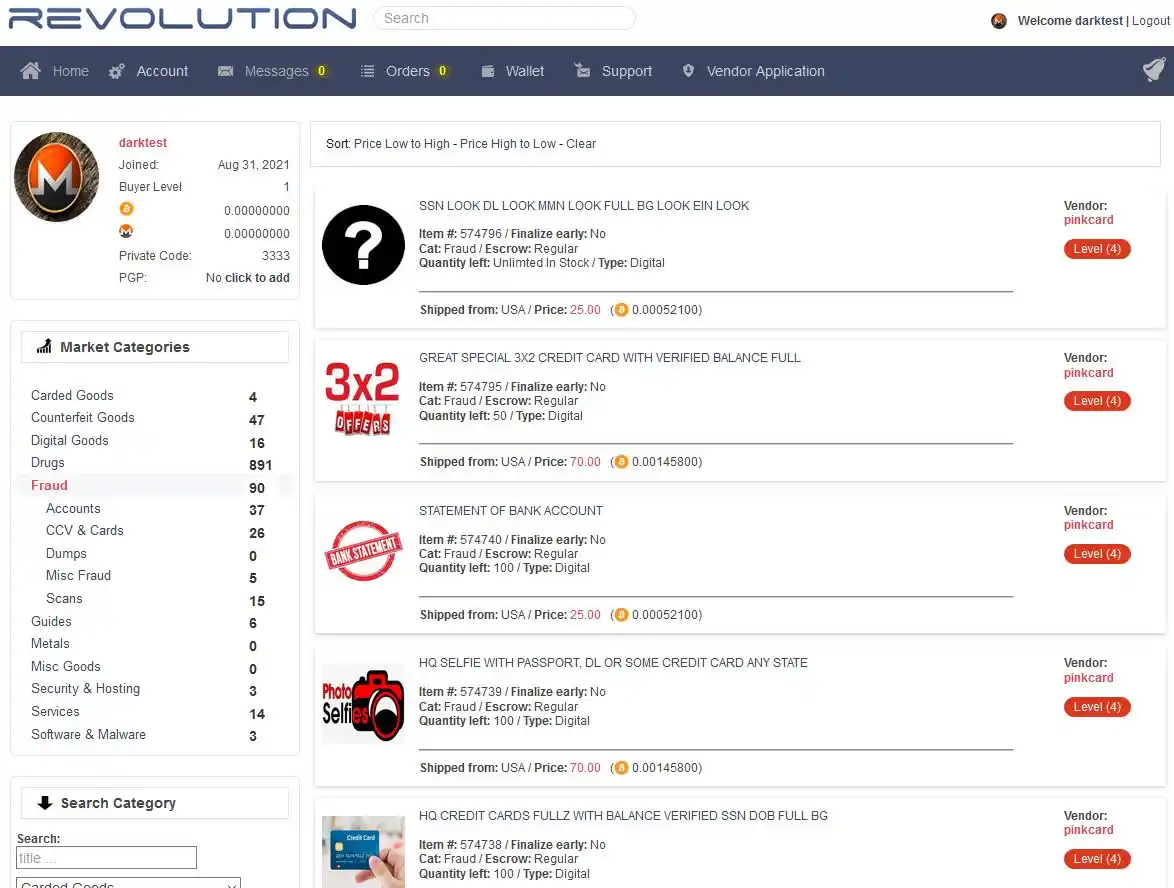Click the Vendor Application shield icon
Screen dimensions: 1174x888
click(x=688, y=71)
